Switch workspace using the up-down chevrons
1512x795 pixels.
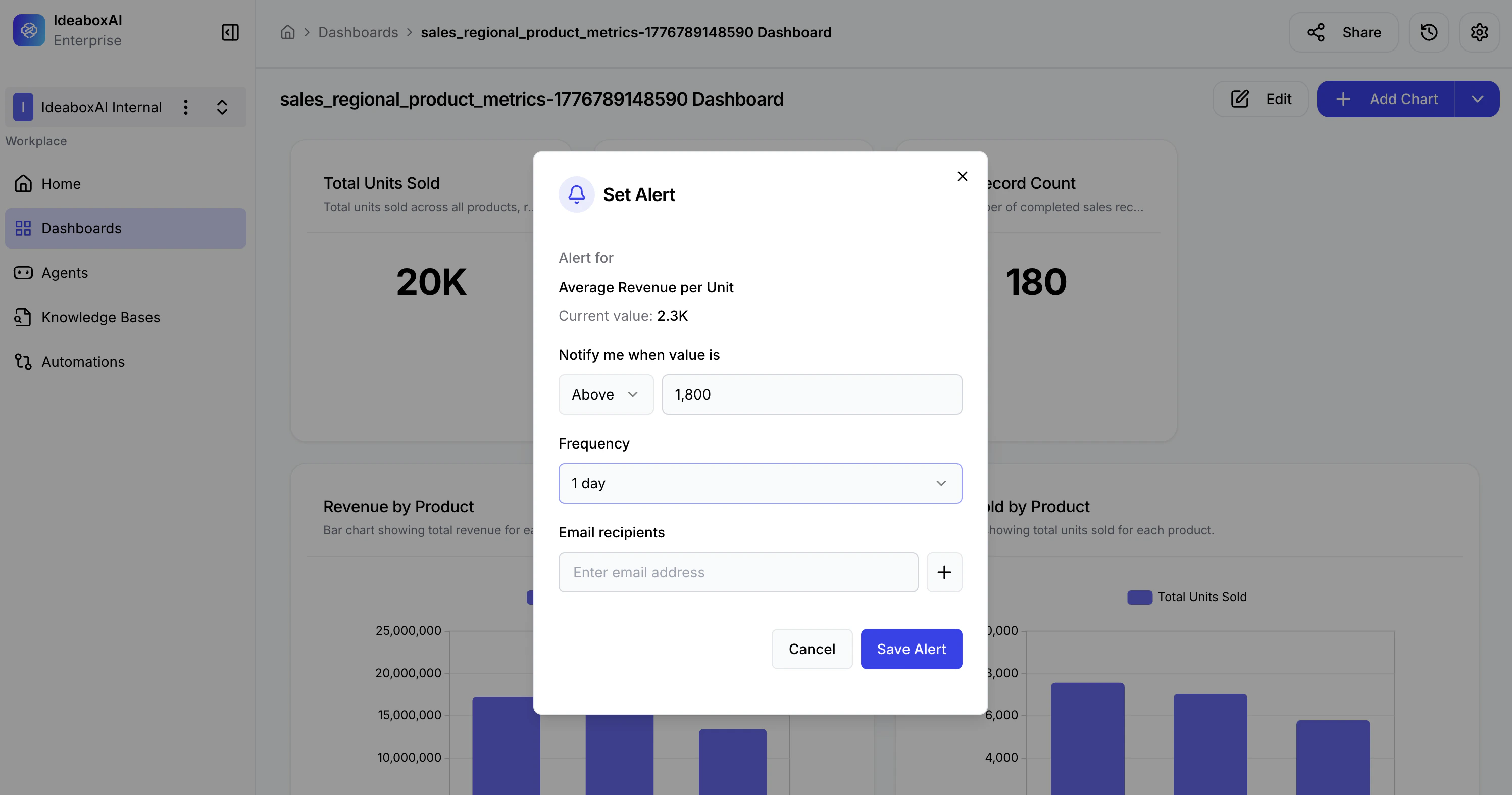[x=222, y=107]
